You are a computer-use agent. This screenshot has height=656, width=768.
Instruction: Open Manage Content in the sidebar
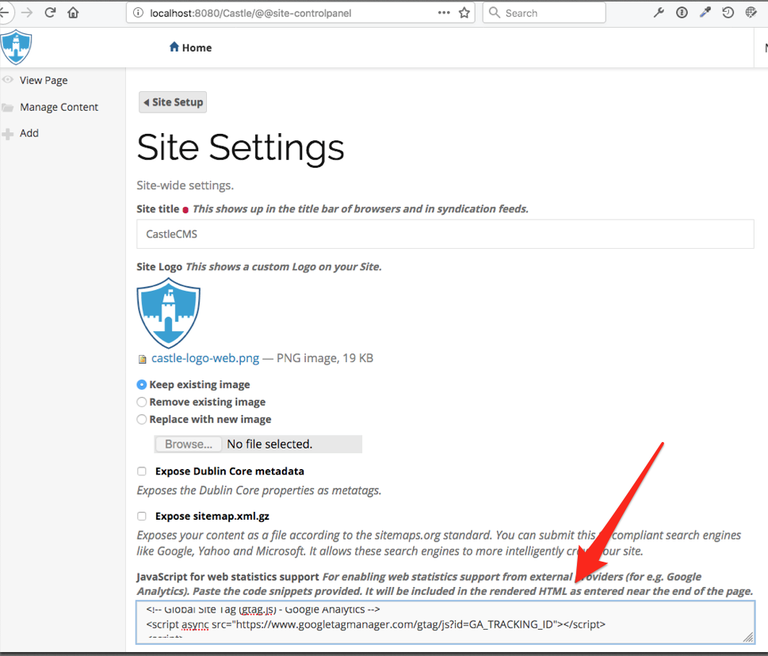(x=59, y=107)
